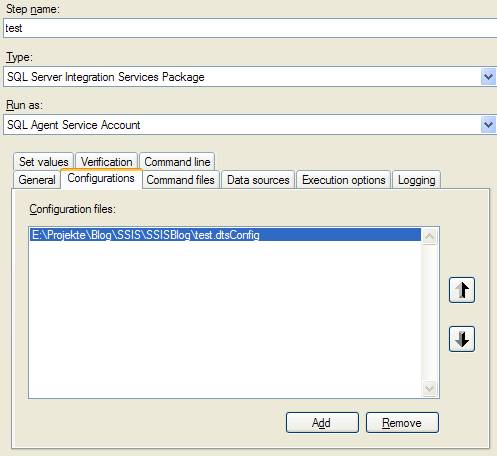Switch to the Set values tab

43,162
